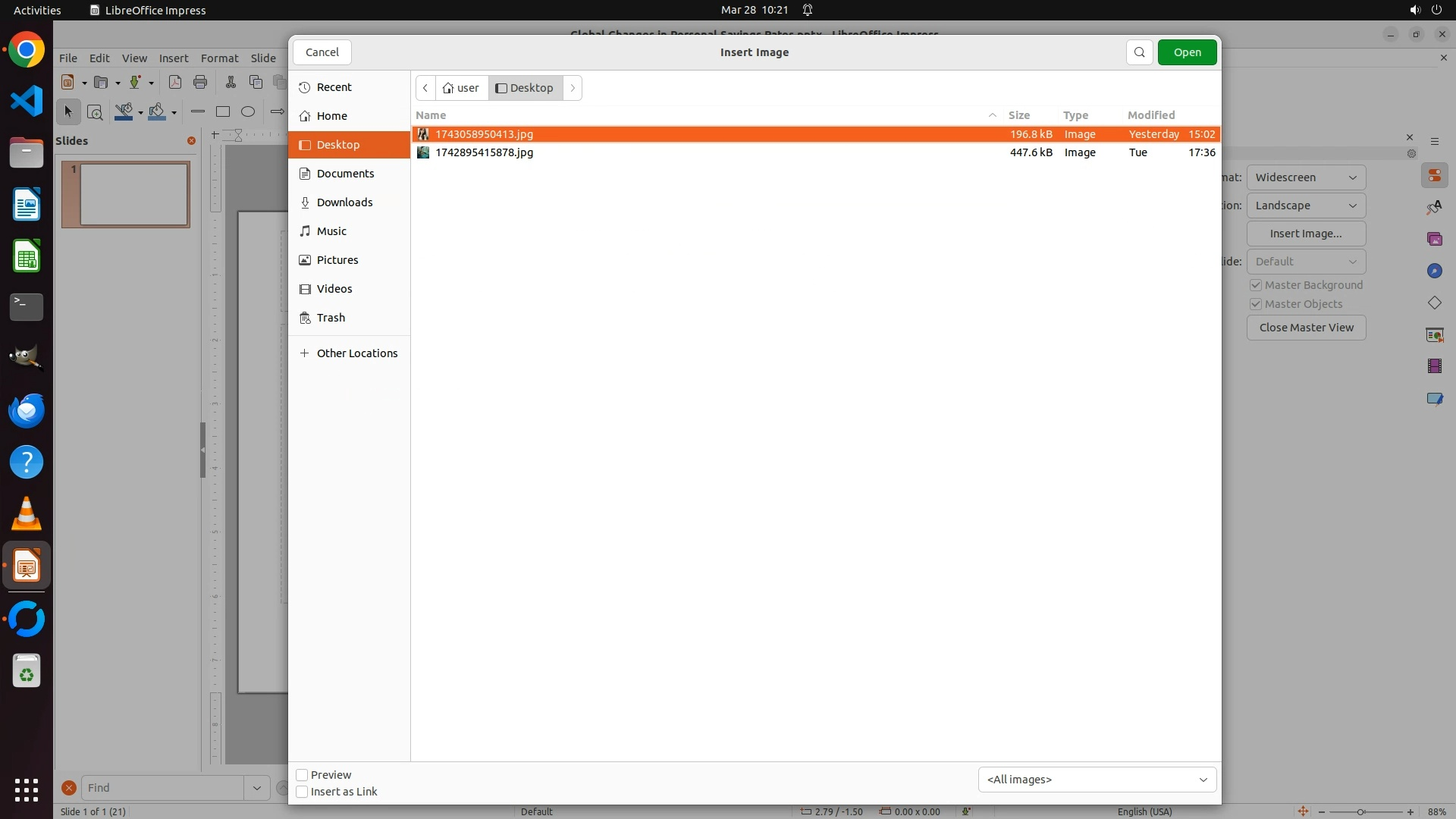The height and width of the screenshot is (819, 1456).
Task: Open Thunderbird from the dock
Action: click(x=27, y=411)
